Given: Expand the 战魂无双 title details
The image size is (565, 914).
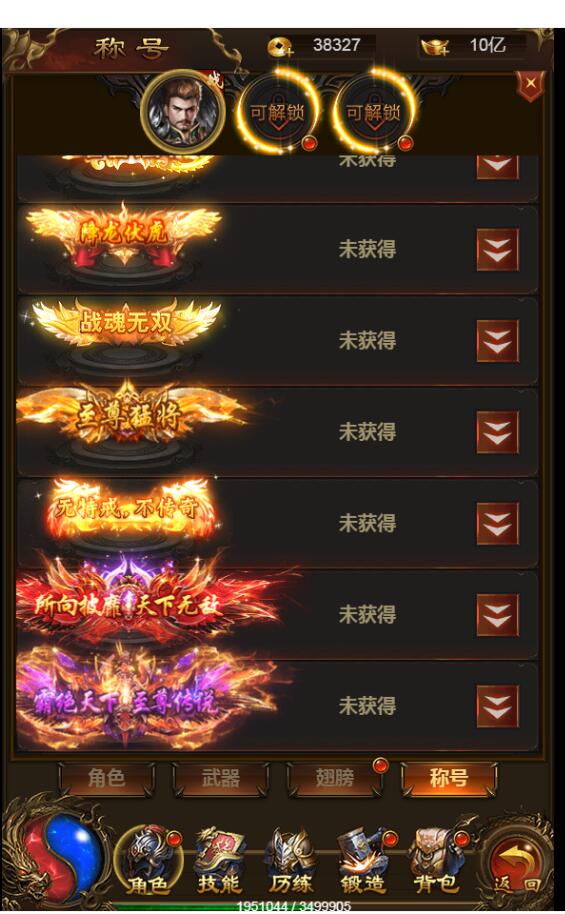Looking at the screenshot, I should (x=497, y=341).
